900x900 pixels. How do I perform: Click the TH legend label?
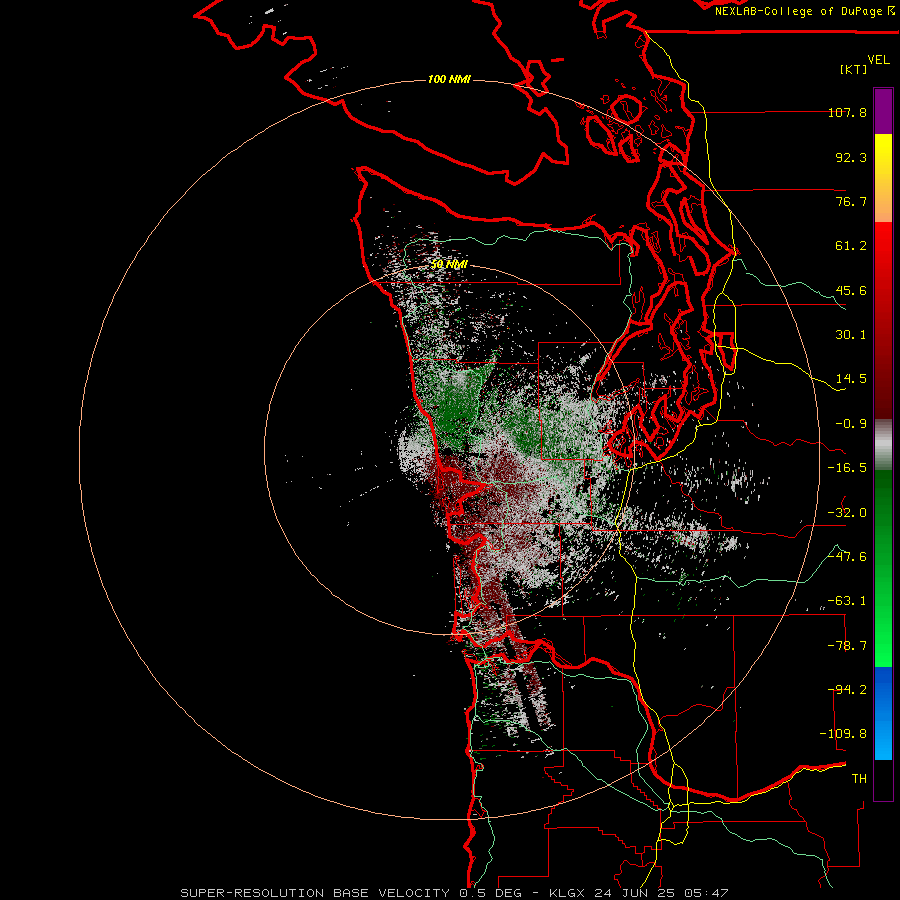[859, 779]
